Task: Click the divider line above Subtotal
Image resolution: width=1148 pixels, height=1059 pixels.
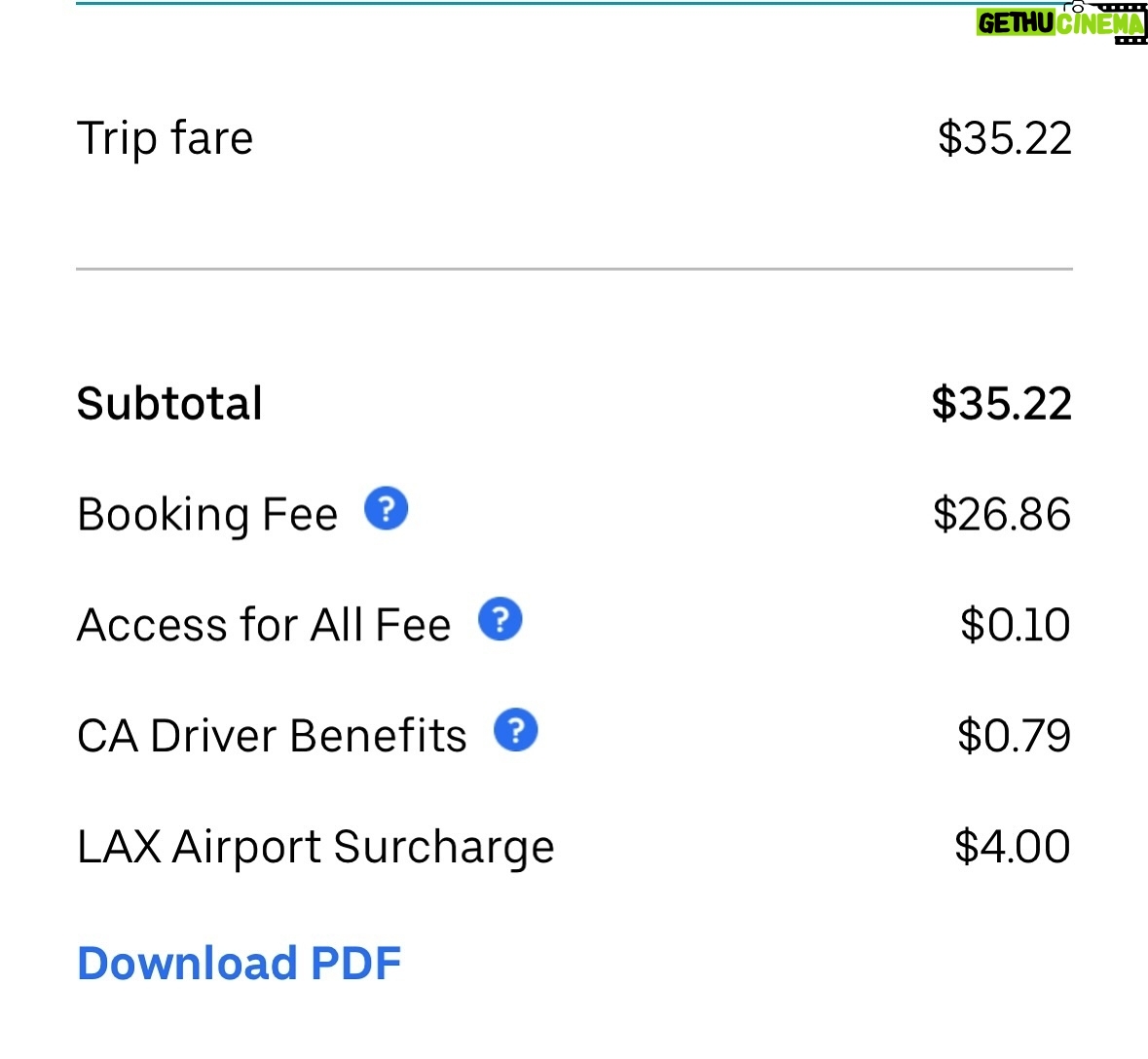Action: [574, 269]
